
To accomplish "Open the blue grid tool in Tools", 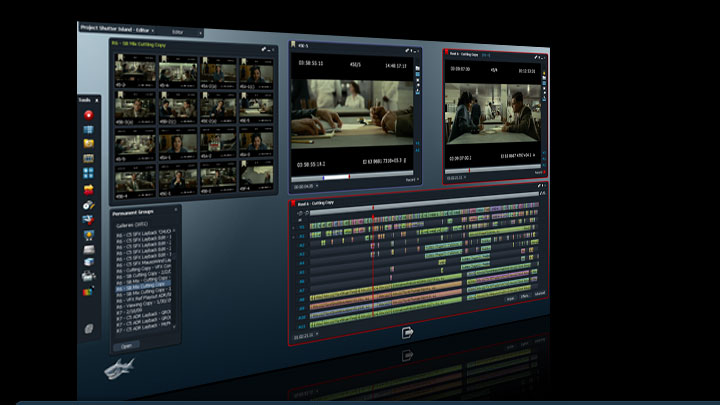I will pos(89,129).
